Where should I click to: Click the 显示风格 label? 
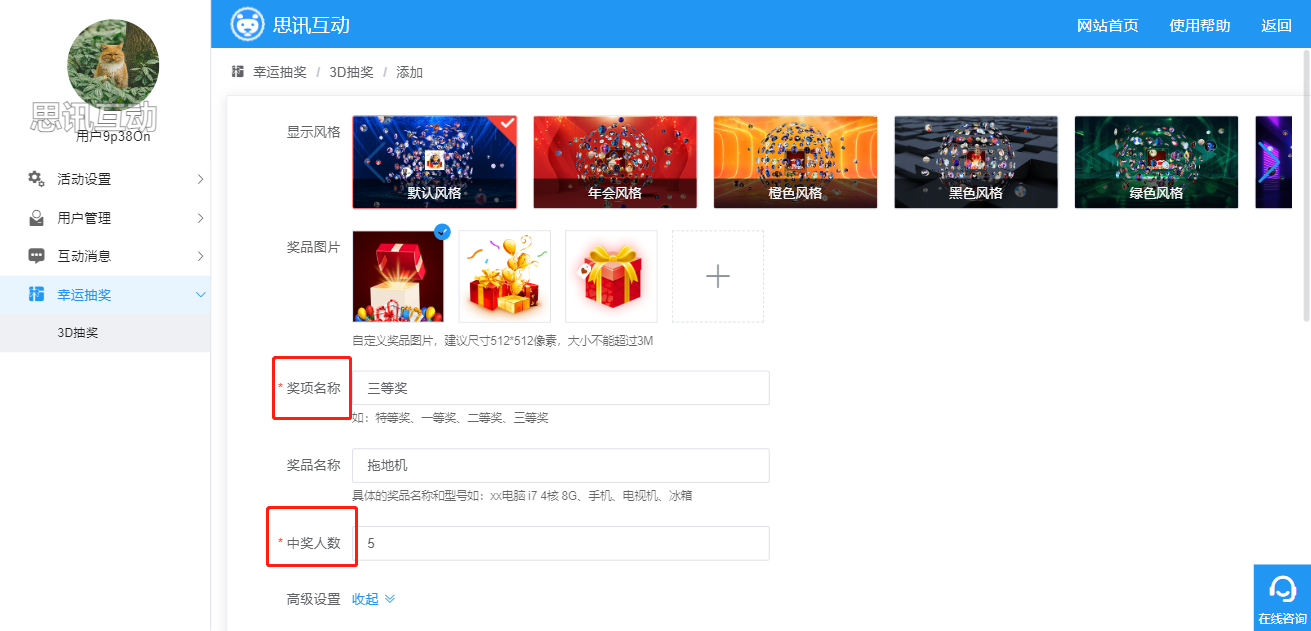point(313,131)
